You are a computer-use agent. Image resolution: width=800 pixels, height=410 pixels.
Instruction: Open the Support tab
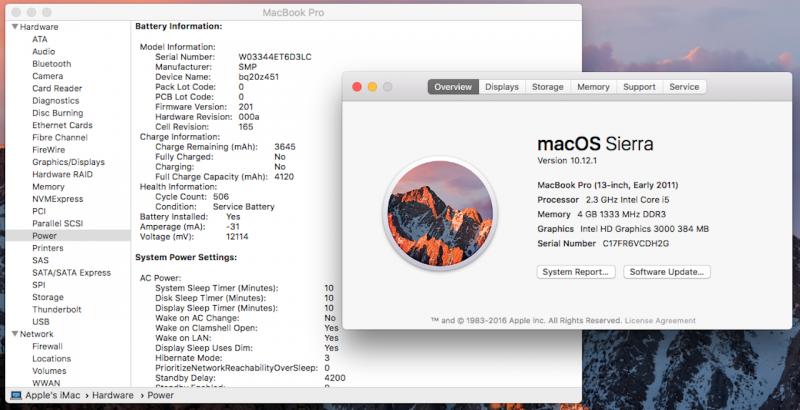[639, 87]
